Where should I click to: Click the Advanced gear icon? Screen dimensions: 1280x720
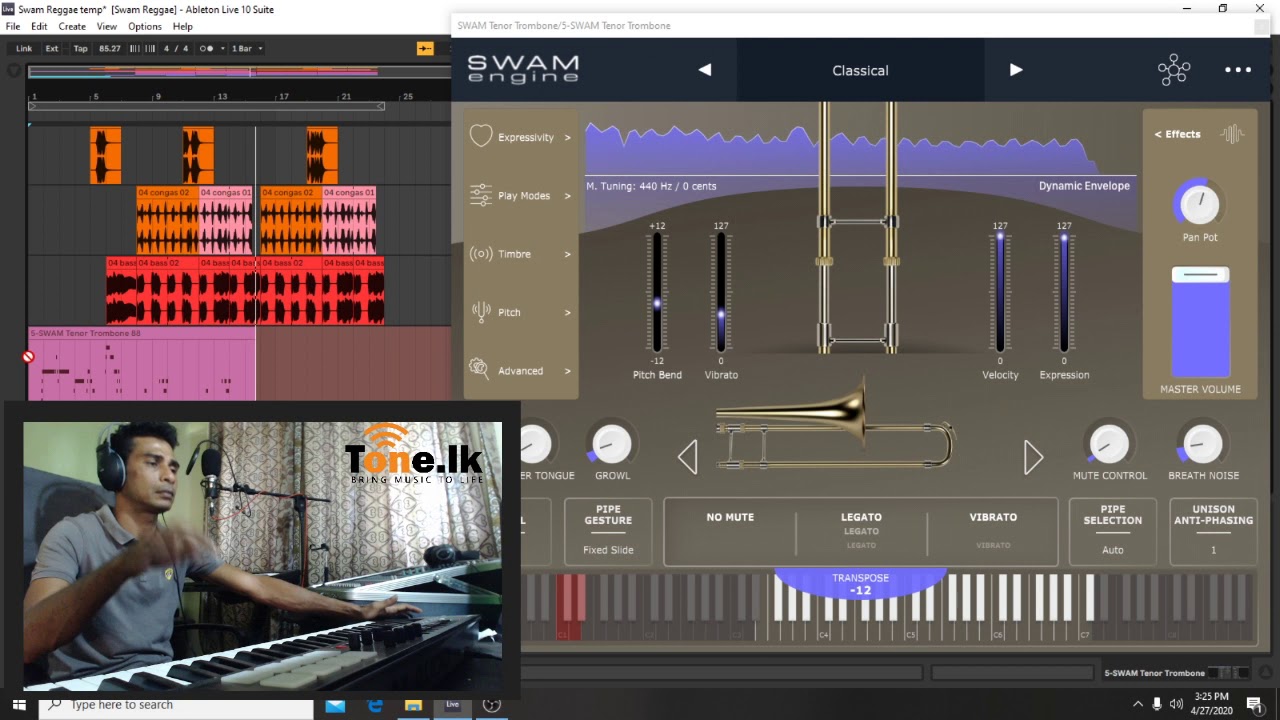coord(479,369)
